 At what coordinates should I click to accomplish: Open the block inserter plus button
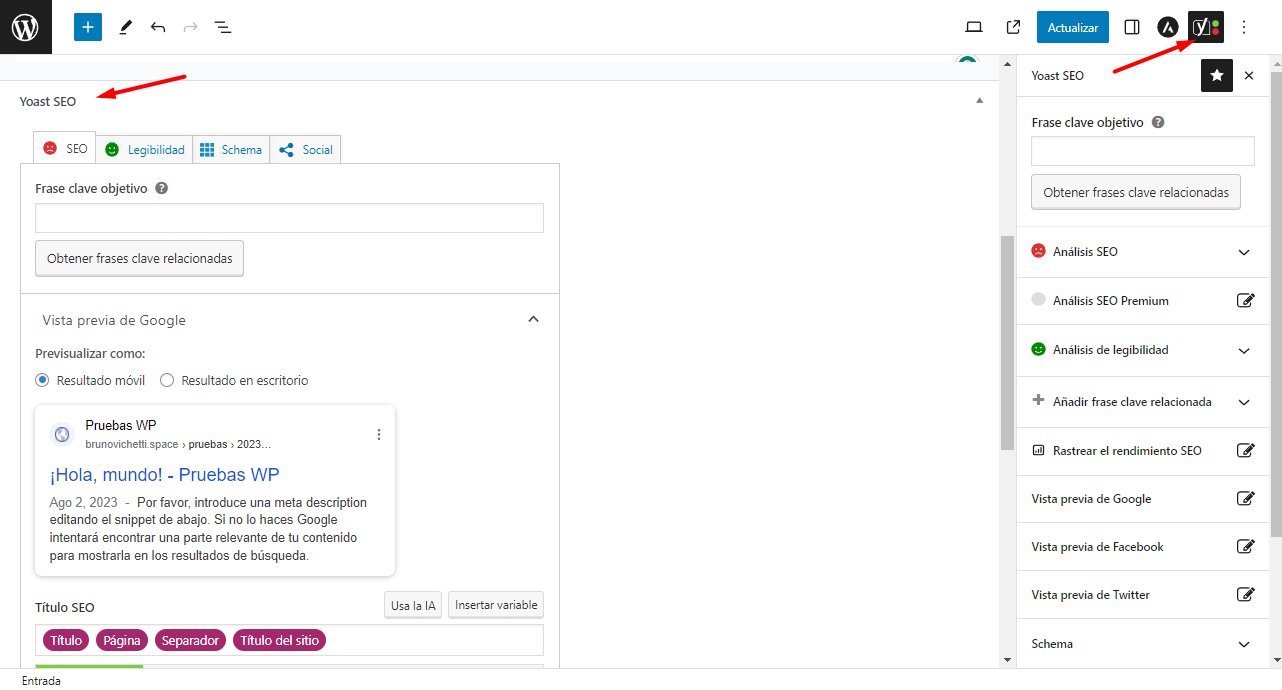88,27
